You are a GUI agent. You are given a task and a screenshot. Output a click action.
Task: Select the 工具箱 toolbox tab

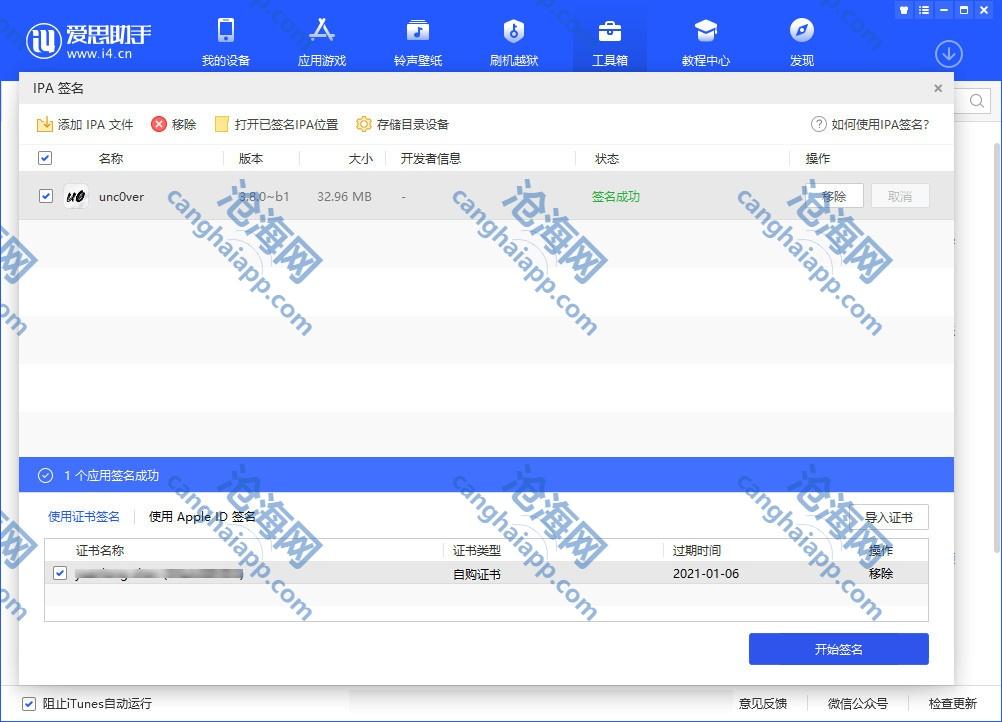pyautogui.click(x=609, y=41)
